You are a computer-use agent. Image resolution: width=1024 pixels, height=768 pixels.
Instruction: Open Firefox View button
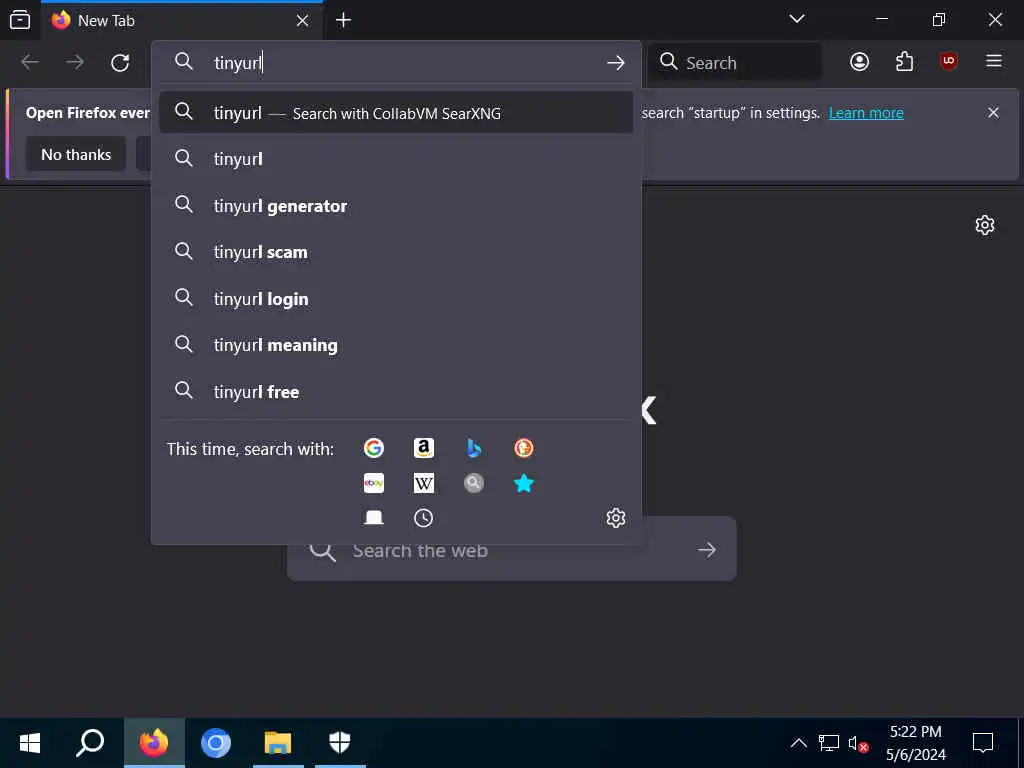[x=20, y=20]
